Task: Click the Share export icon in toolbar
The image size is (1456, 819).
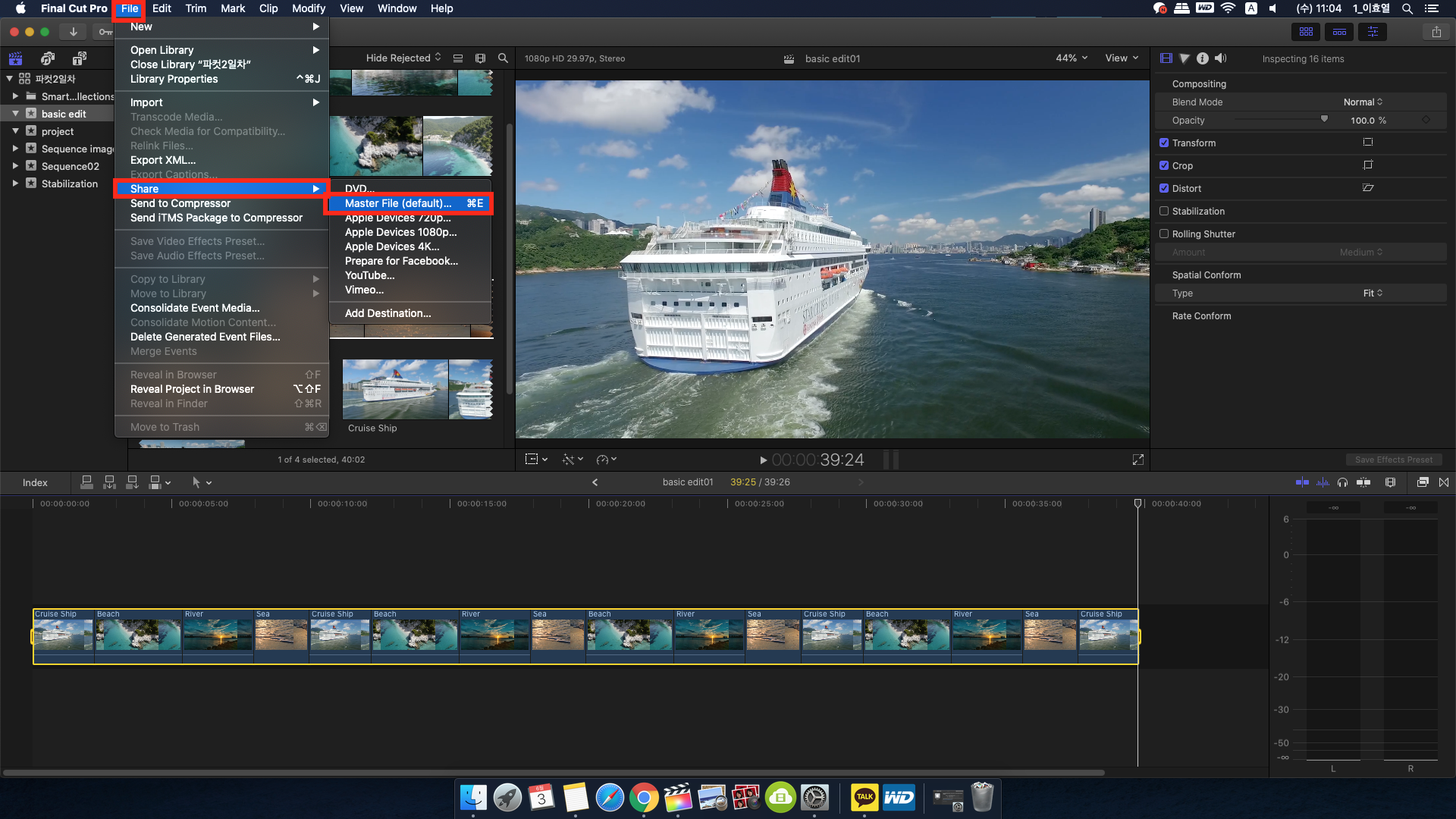Action: pyautogui.click(x=1436, y=32)
